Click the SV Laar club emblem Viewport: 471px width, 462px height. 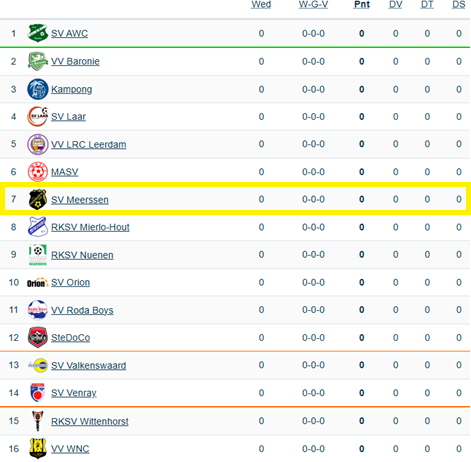tap(38, 117)
